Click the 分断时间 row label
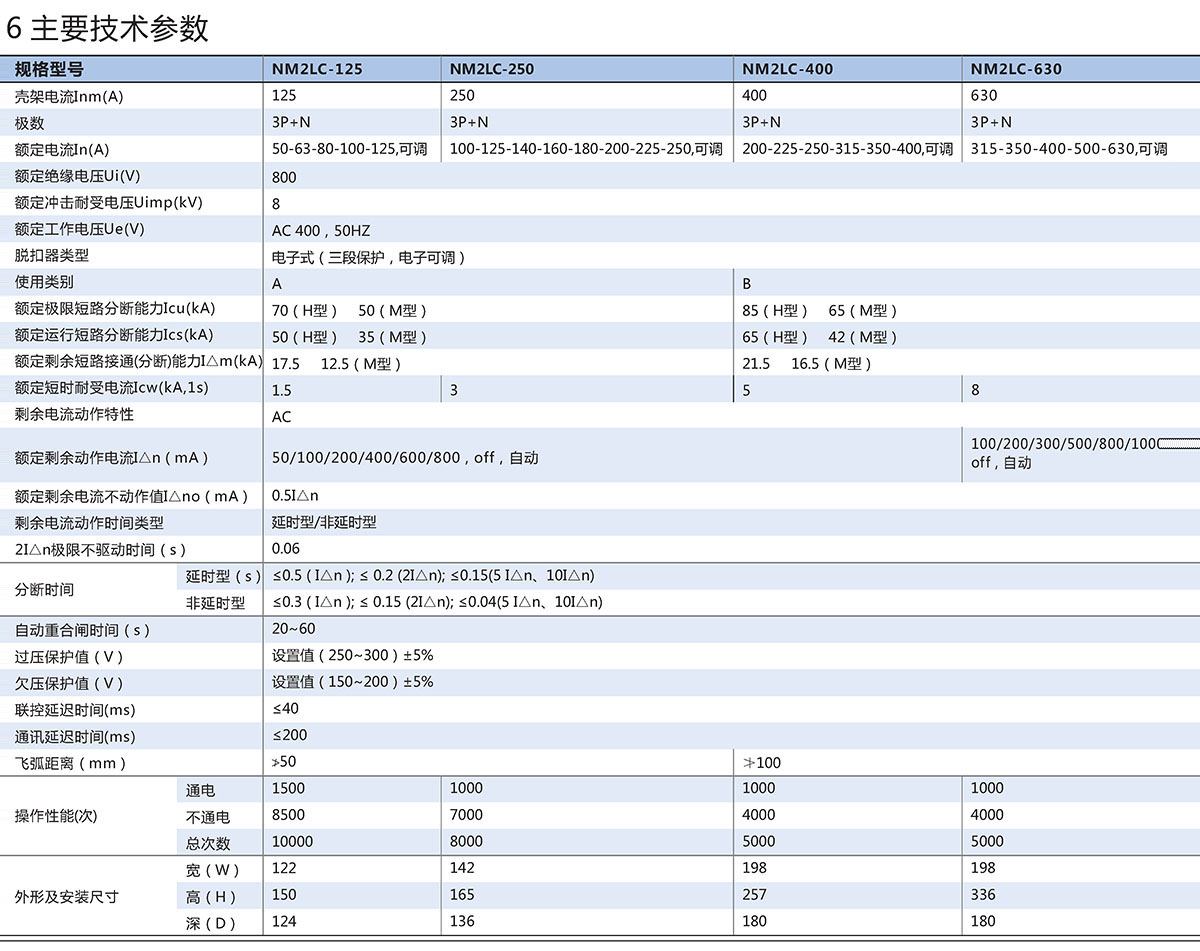 [44, 589]
